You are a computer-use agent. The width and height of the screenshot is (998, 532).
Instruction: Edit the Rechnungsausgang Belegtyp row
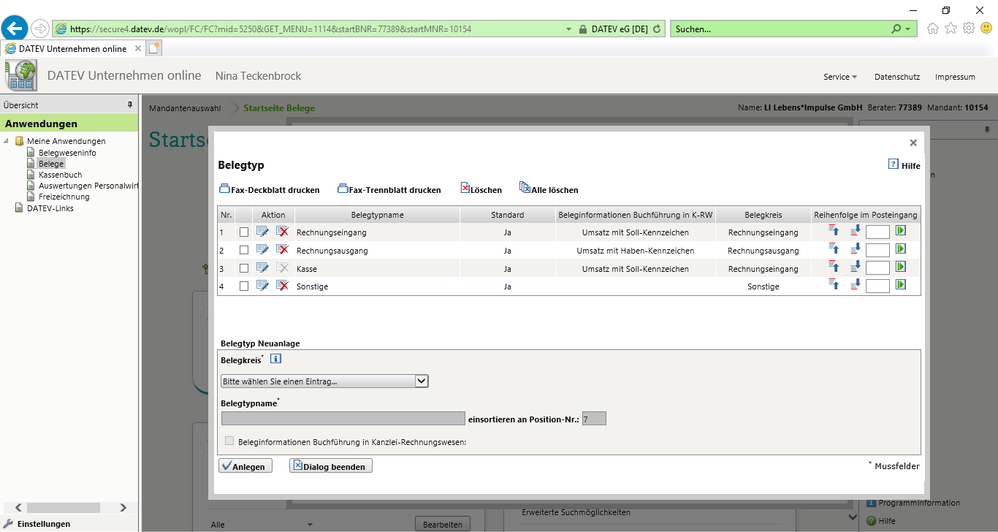pyautogui.click(x=262, y=249)
